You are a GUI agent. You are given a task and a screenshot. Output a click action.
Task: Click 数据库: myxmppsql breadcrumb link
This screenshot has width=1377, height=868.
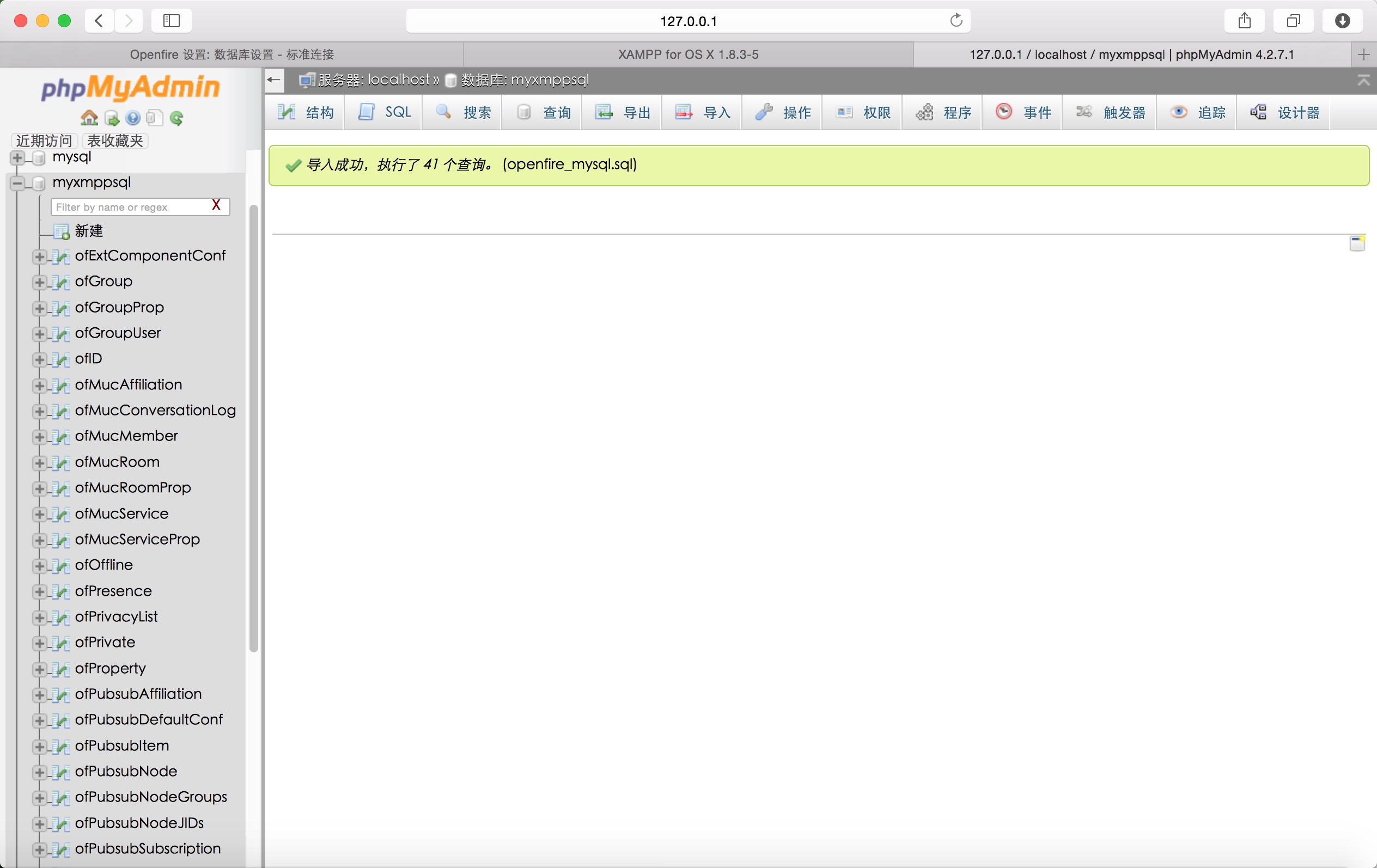[525, 80]
